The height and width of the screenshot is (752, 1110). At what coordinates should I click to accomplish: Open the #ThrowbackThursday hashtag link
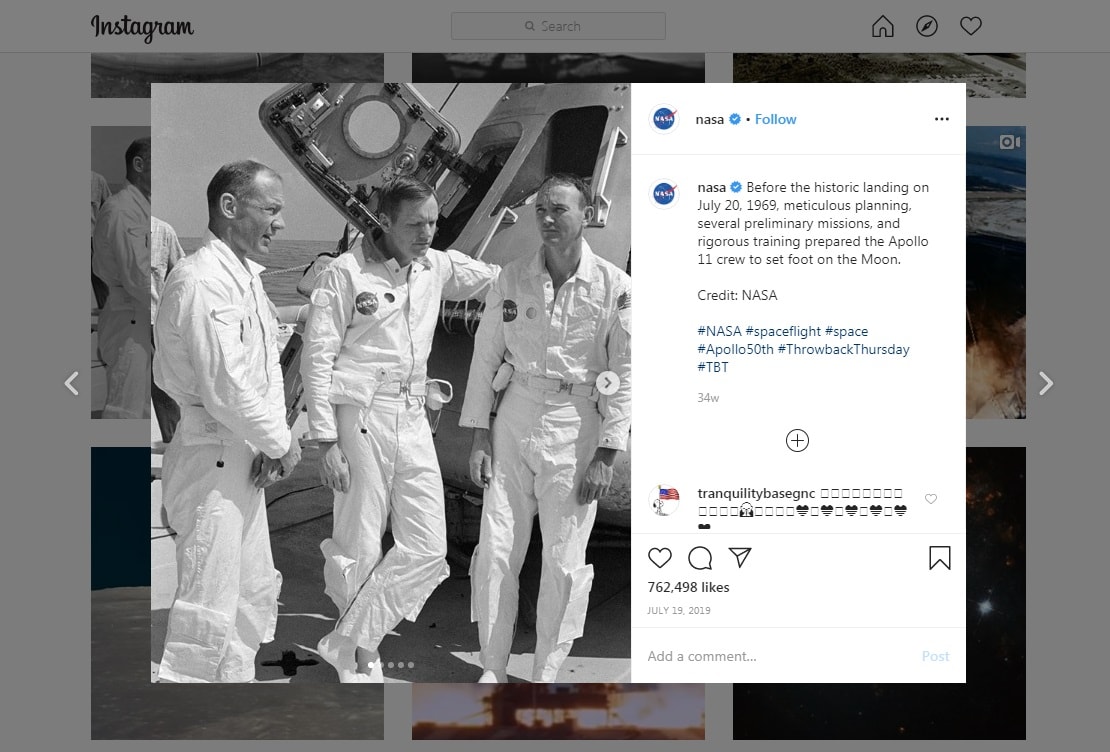[x=844, y=349]
